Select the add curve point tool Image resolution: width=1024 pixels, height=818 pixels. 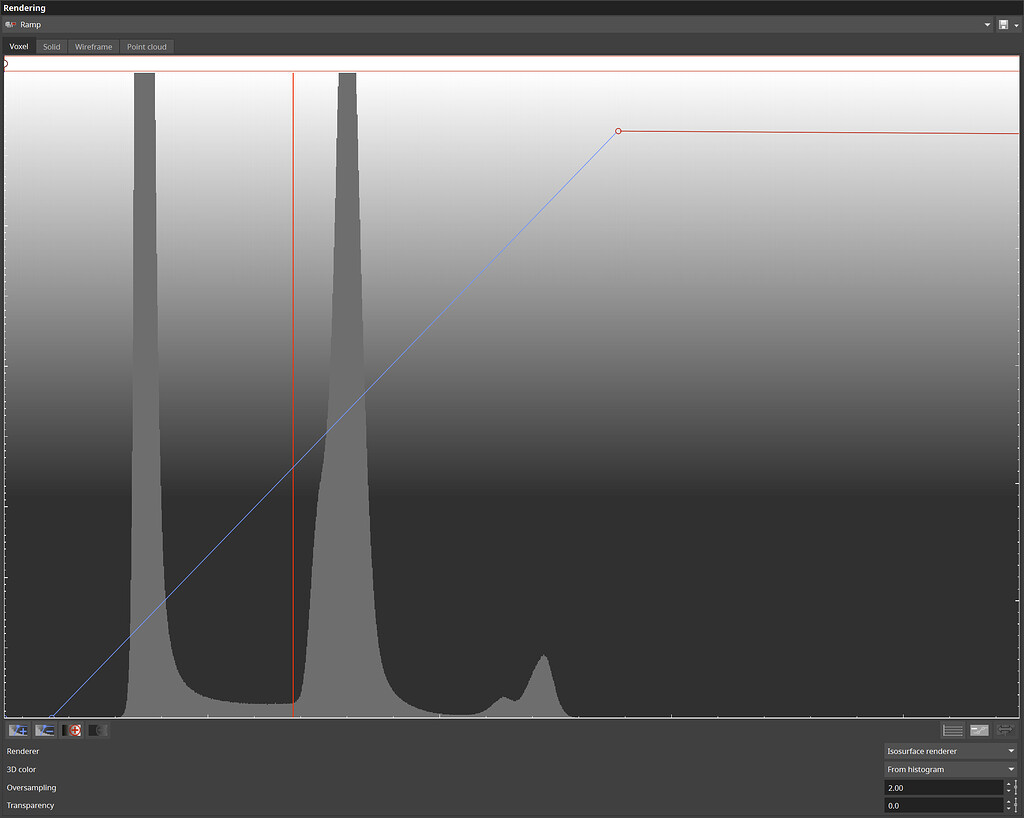(18, 730)
